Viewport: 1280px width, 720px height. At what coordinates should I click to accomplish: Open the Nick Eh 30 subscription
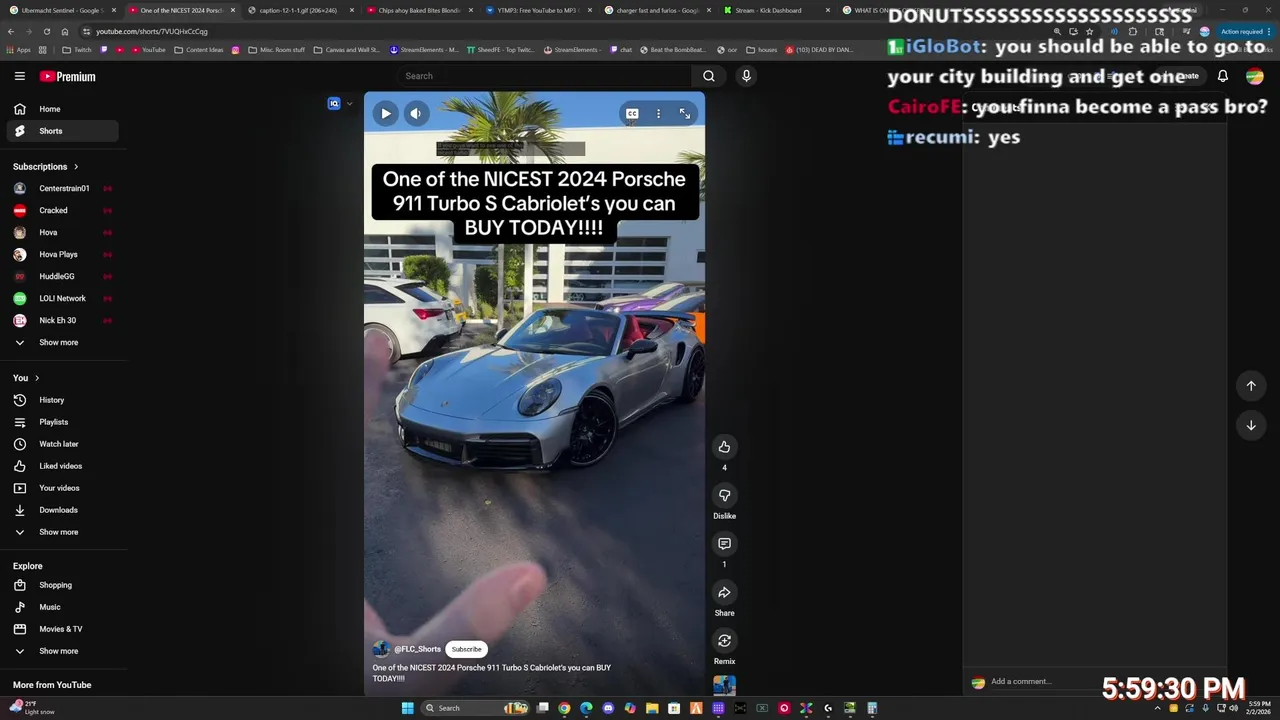(62, 320)
